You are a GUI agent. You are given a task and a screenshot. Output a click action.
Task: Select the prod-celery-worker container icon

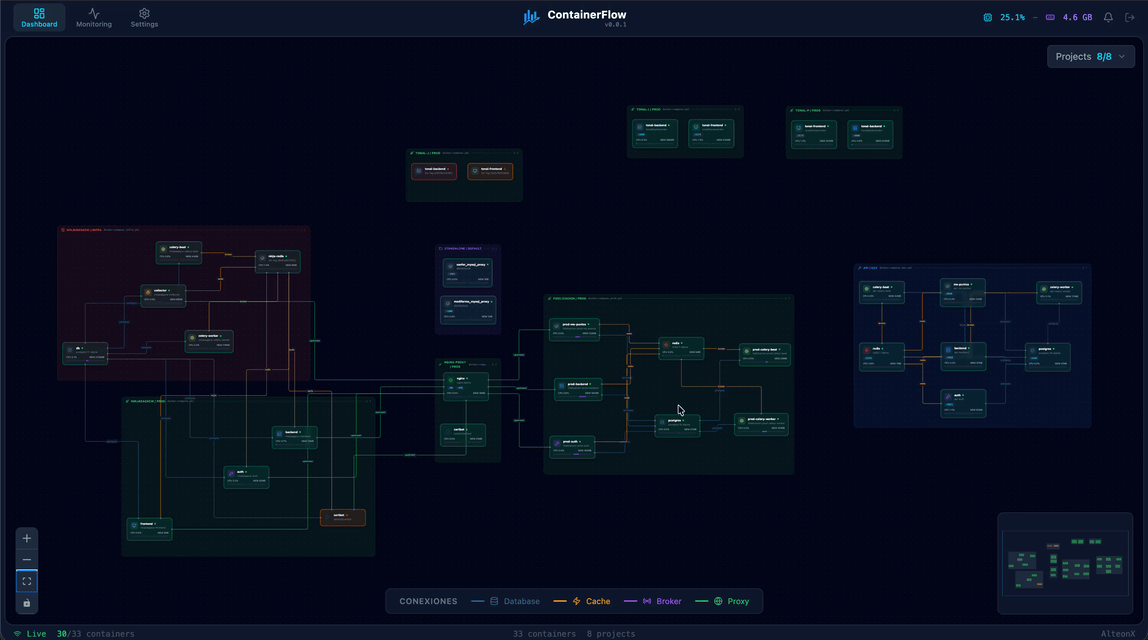[x=742, y=420]
